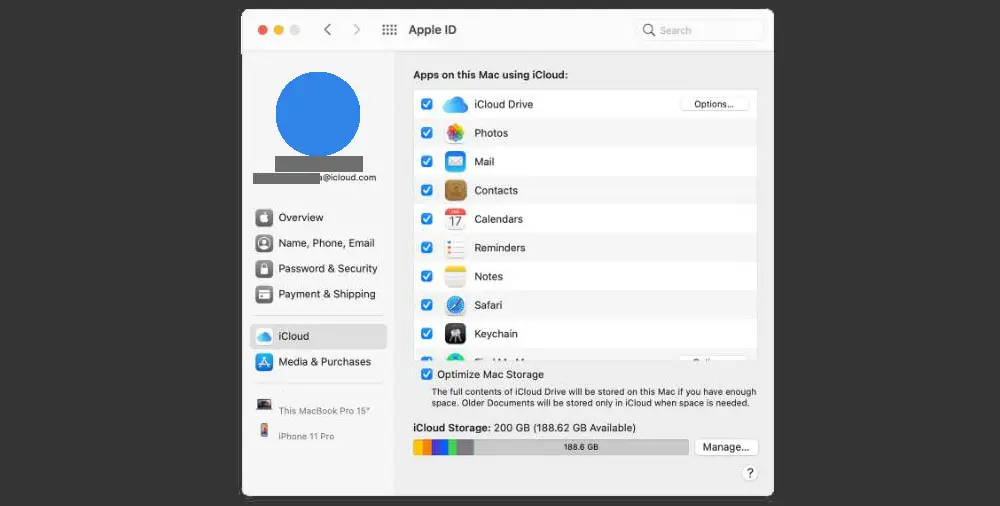Click the Overview Apple logo icon
Viewport: 1000px width, 506px height.
pyautogui.click(x=264, y=218)
